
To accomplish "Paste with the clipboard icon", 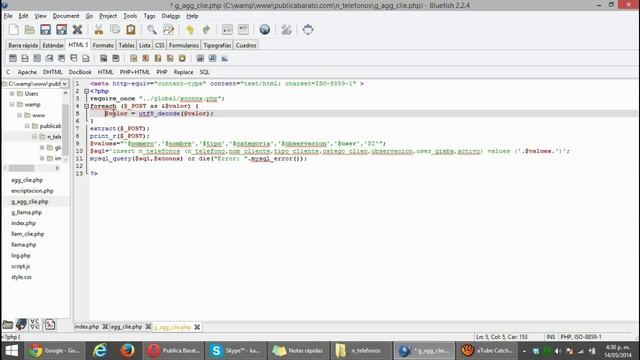I will [x=131, y=30].
